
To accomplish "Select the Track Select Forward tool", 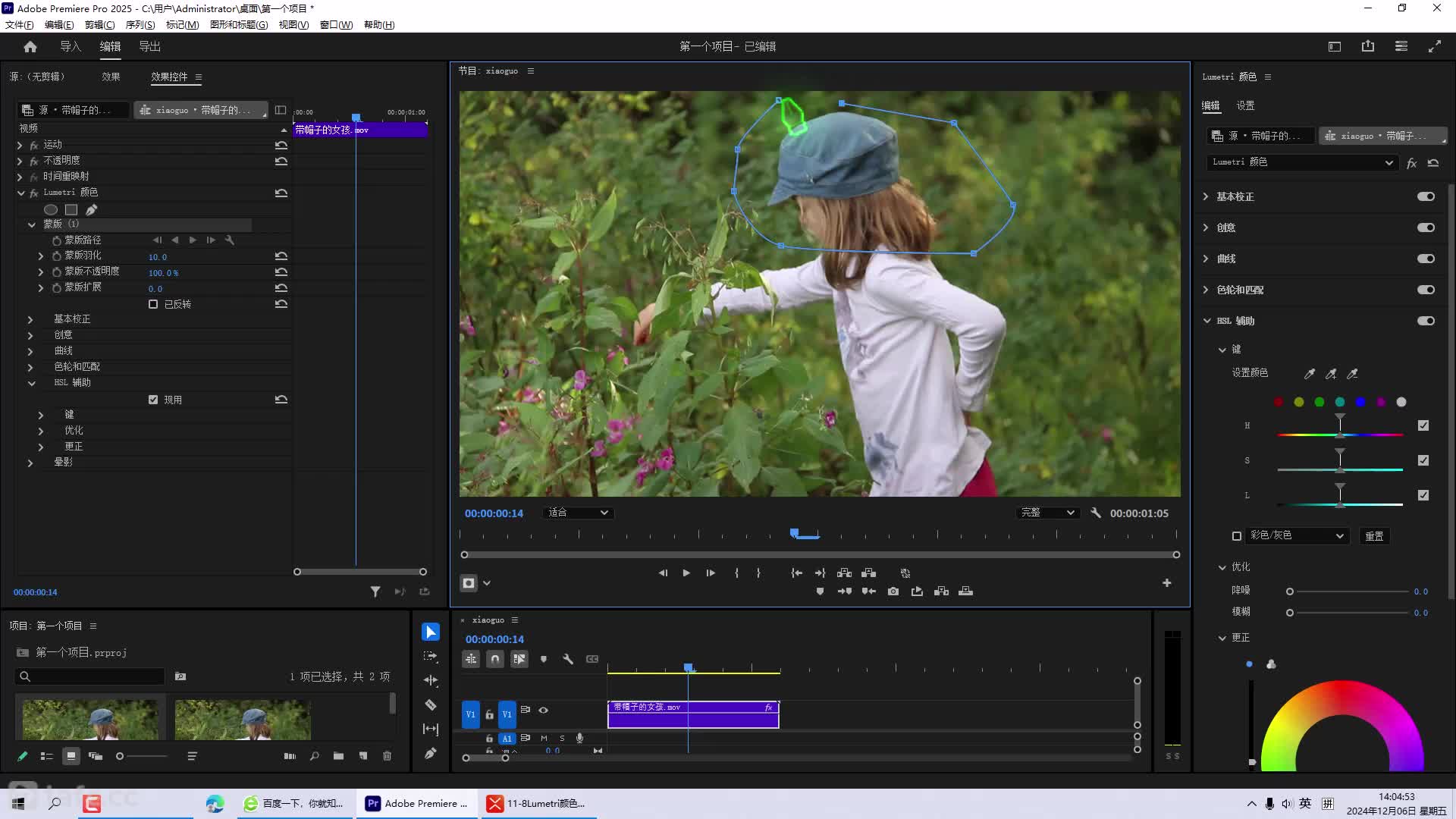I will [431, 656].
